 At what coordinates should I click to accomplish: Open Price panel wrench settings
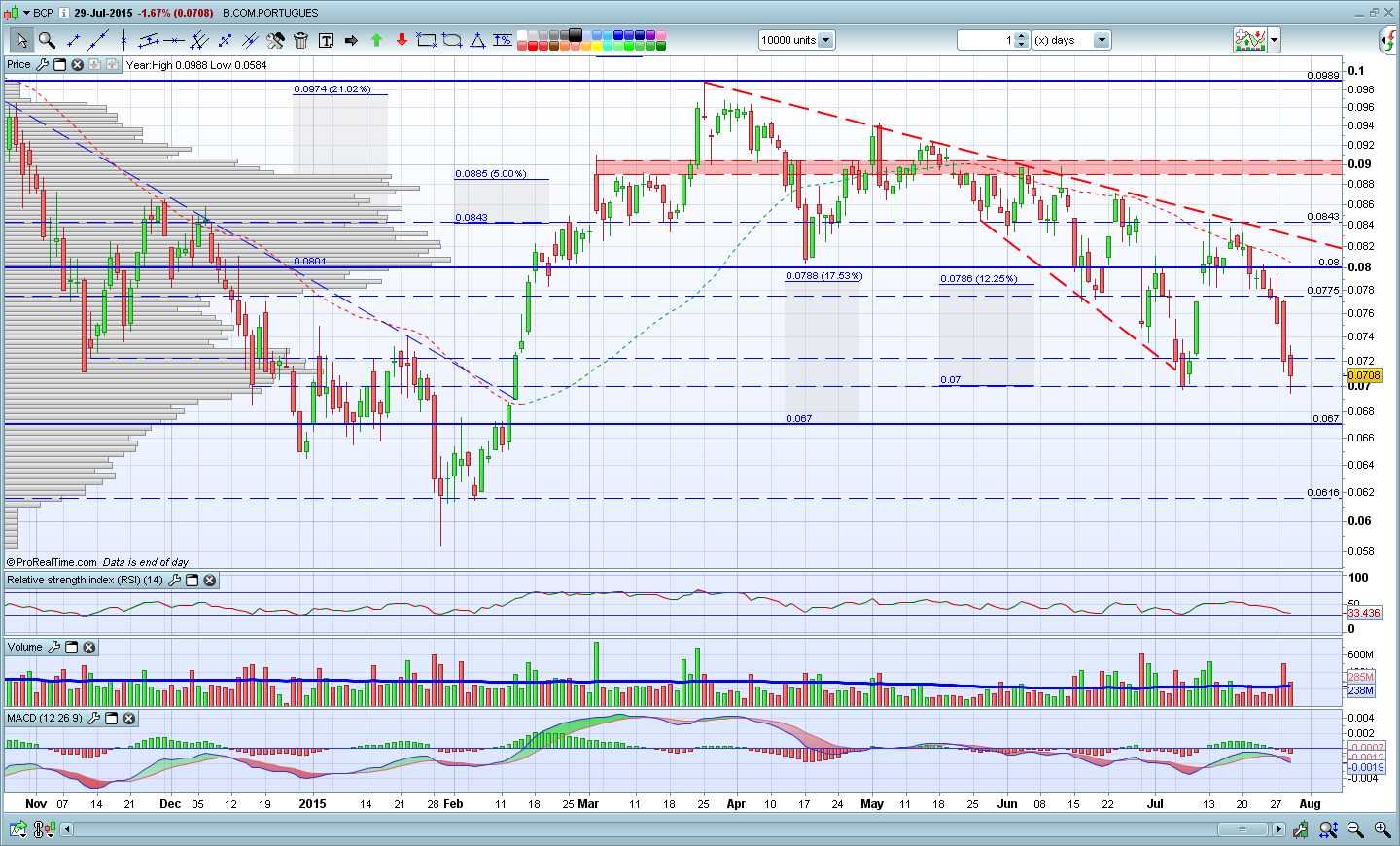click(42, 65)
